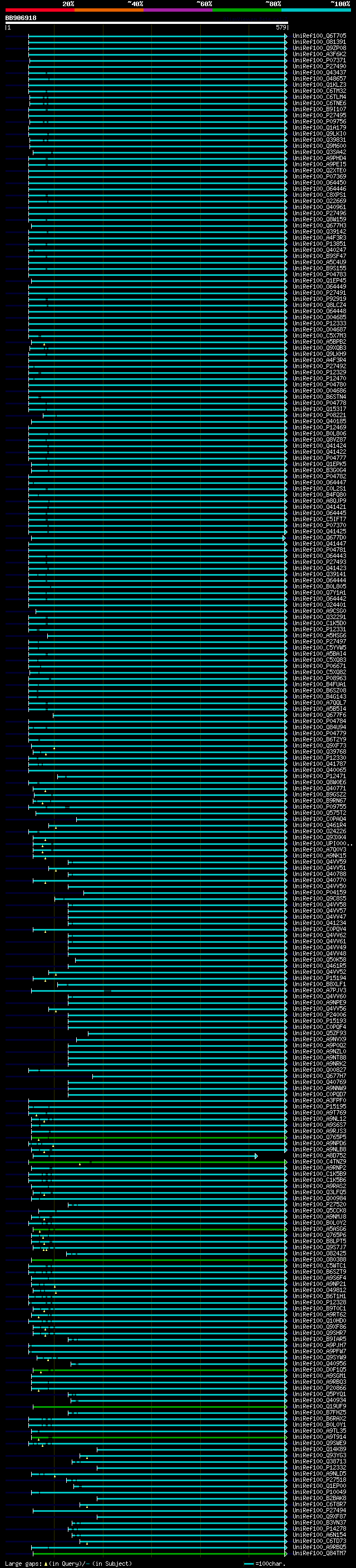Select label UniRef100_Q40771
Viewport: 356px width, 1568px height.
pos(319,788)
